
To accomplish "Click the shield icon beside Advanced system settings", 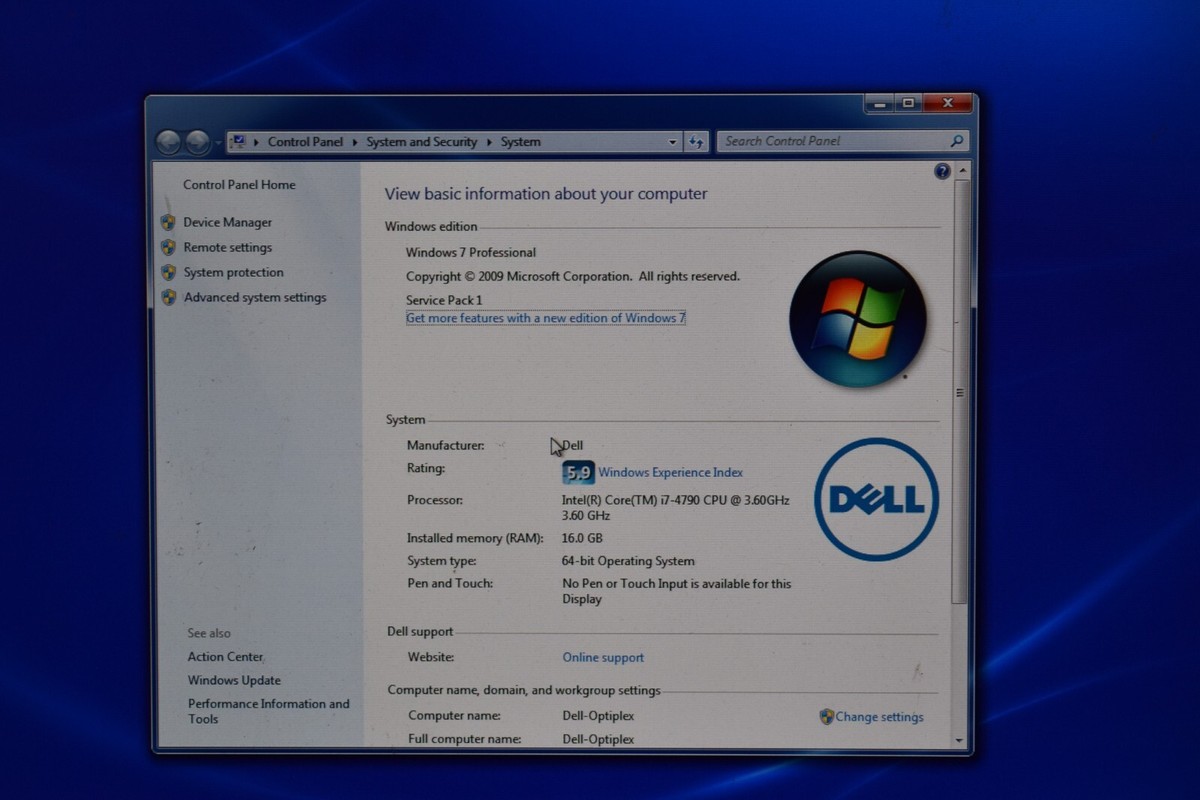I will (168, 297).
